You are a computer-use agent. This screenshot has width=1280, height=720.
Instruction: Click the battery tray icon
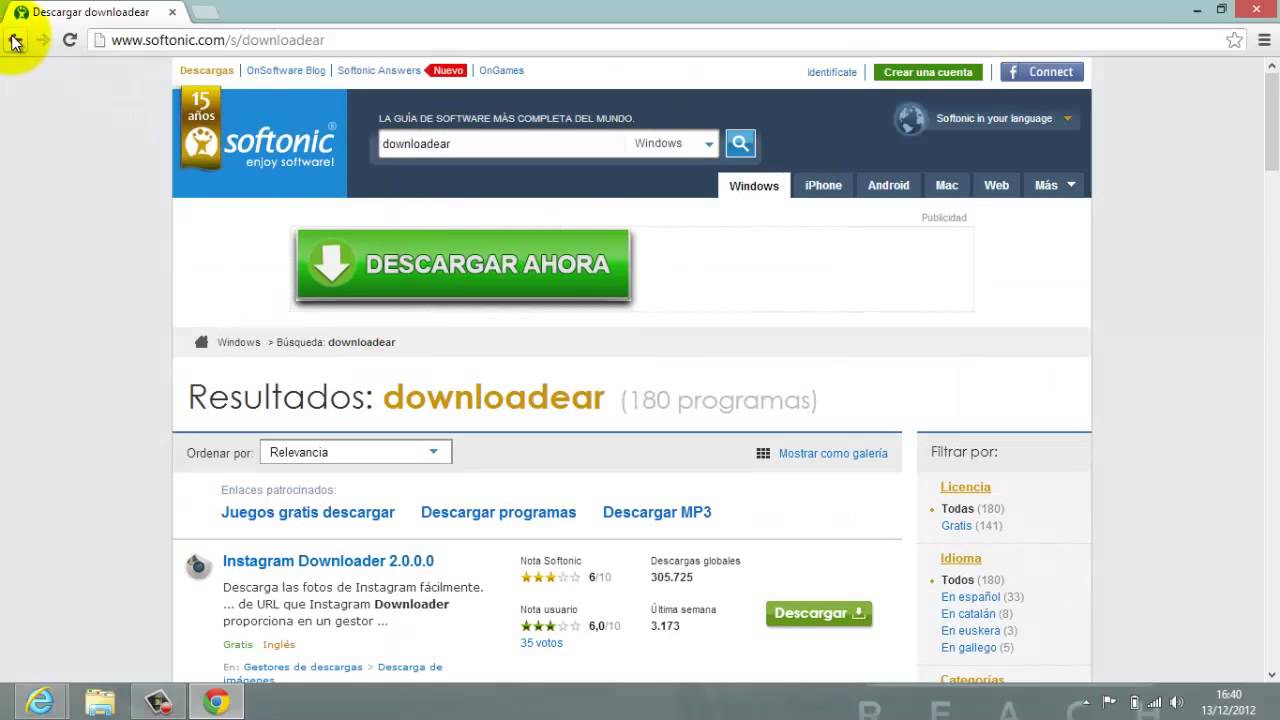point(1134,702)
